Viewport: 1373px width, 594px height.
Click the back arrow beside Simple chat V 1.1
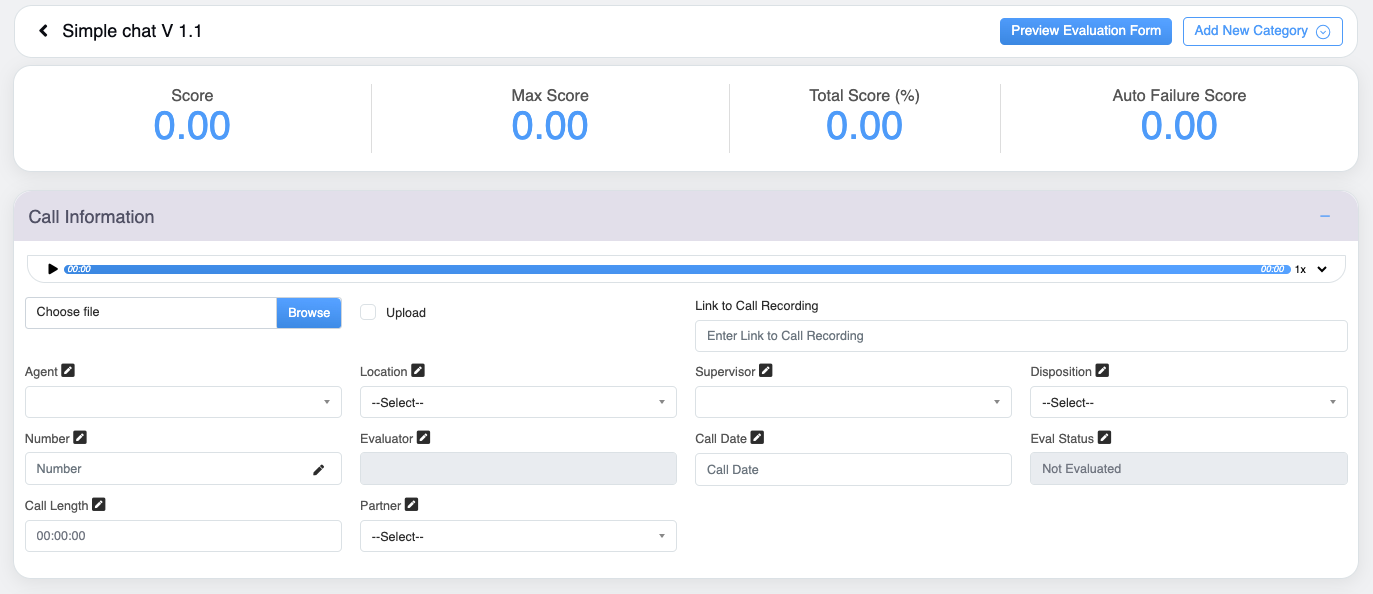tap(43, 31)
